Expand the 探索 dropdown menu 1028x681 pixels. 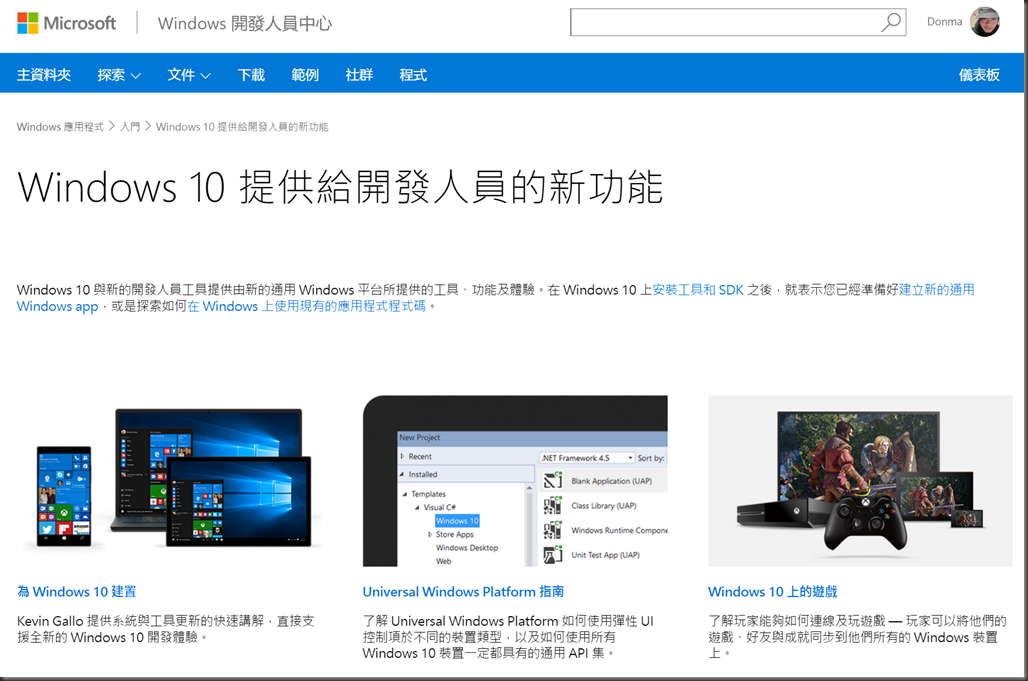[x=119, y=75]
